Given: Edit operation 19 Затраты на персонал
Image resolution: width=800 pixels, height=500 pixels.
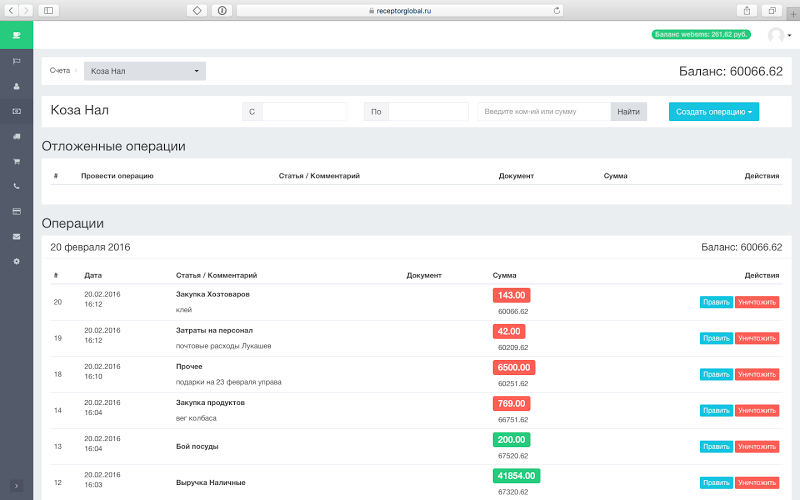Looking at the screenshot, I should [716, 338].
